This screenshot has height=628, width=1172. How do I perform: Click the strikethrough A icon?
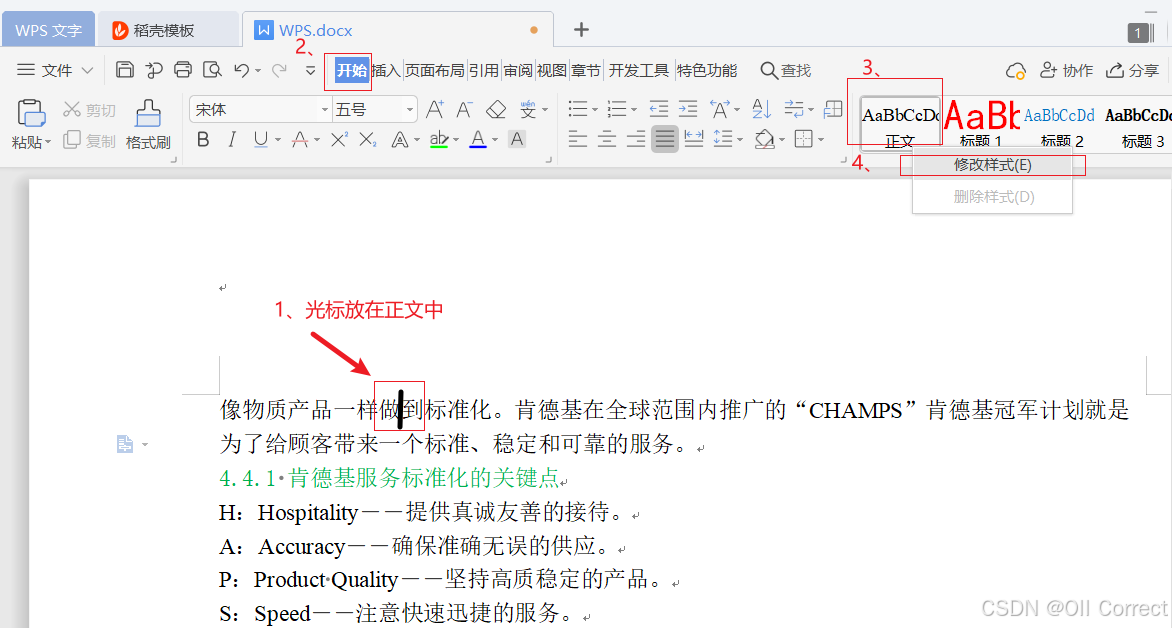(300, 140)
